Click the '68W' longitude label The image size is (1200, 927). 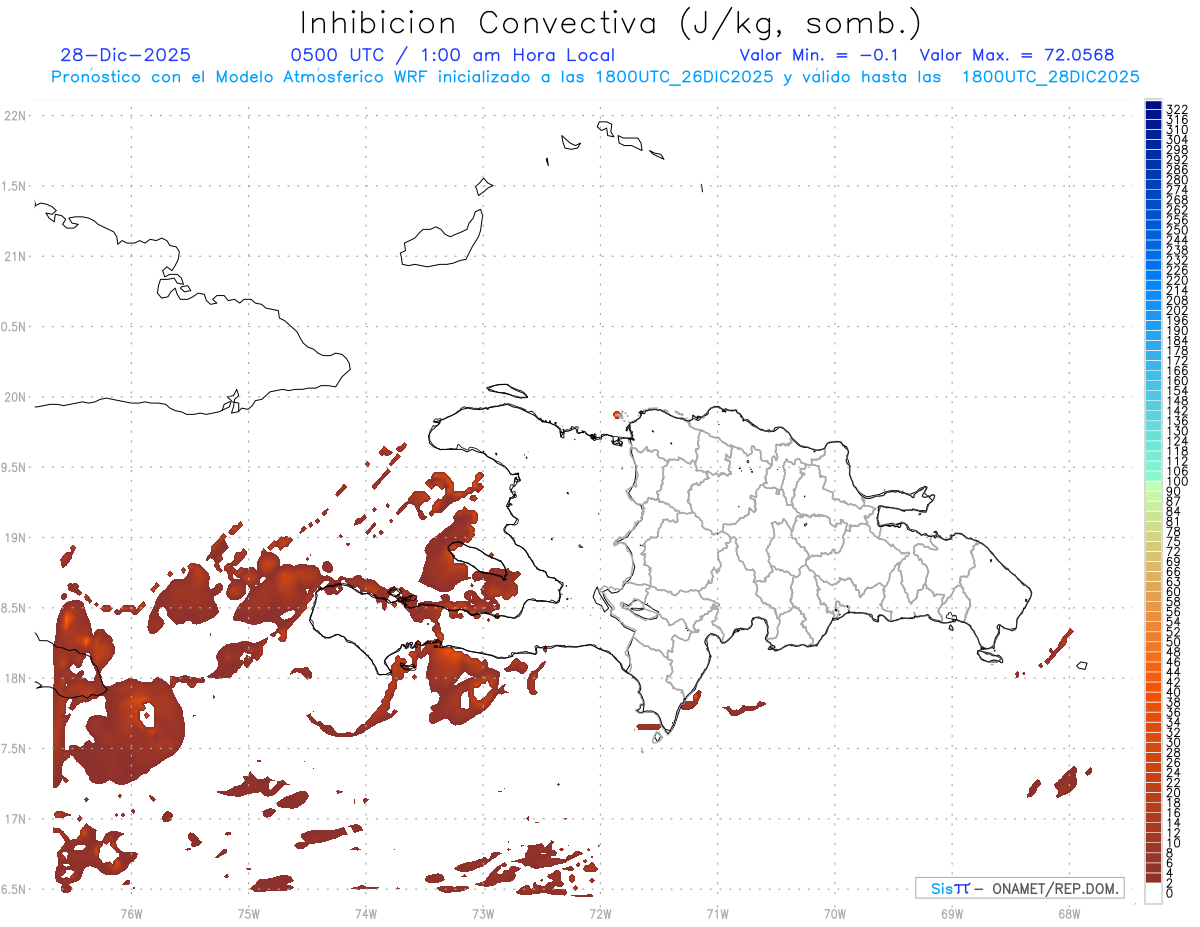point(1069,912)
